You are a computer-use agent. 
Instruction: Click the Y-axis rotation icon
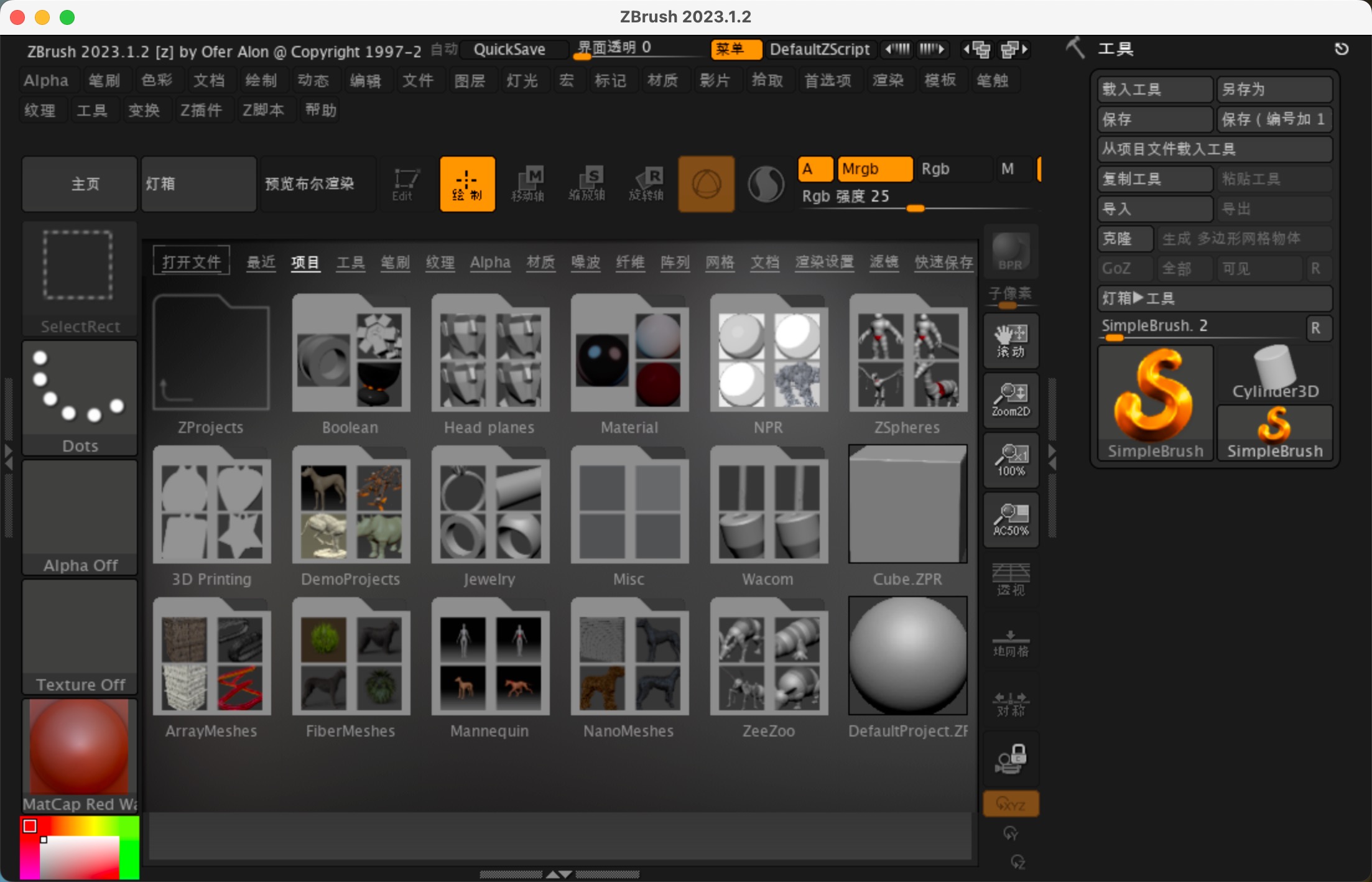pos(1011,833)
